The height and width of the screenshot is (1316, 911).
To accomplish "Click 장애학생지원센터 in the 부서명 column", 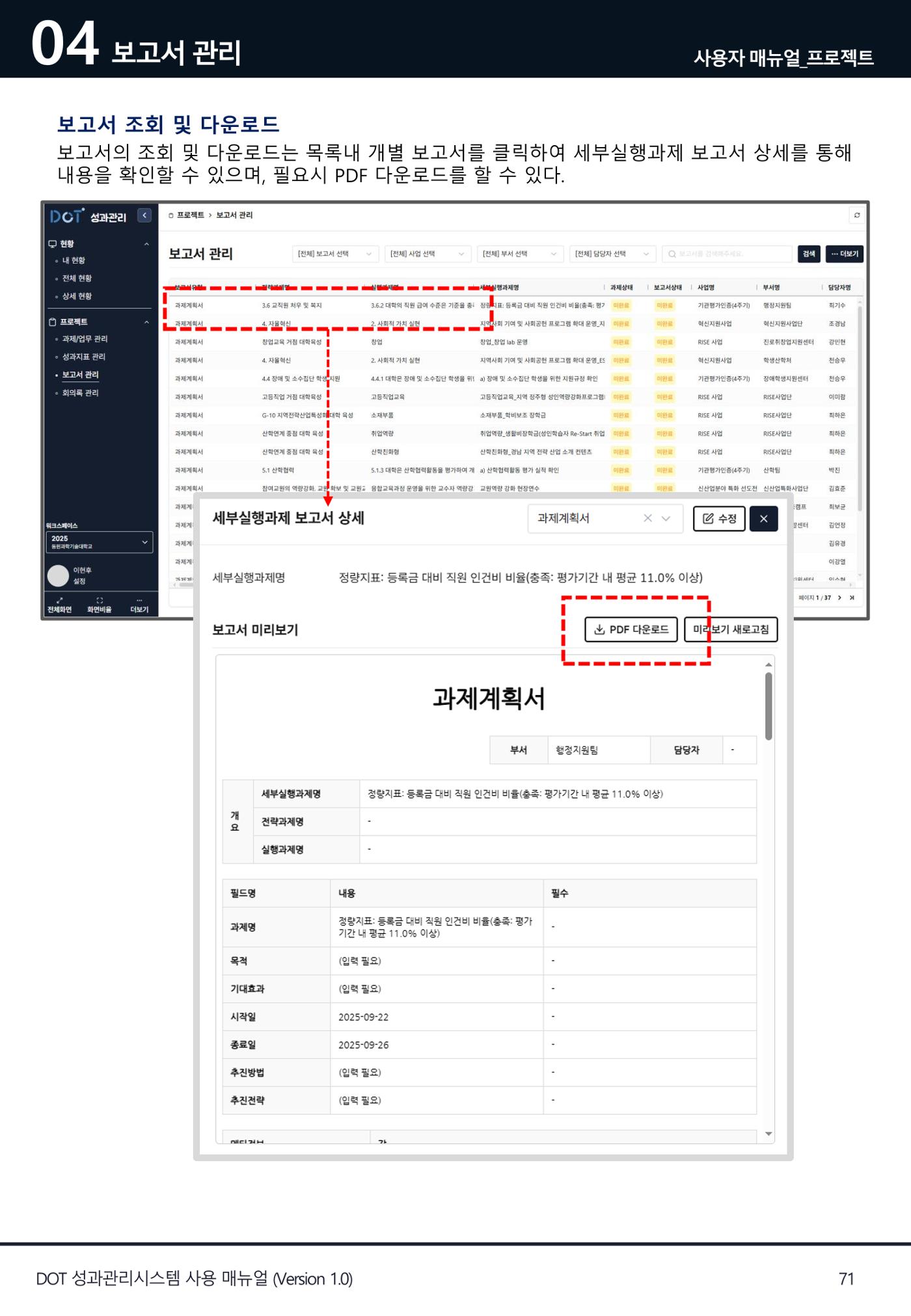I will (786, 379).
